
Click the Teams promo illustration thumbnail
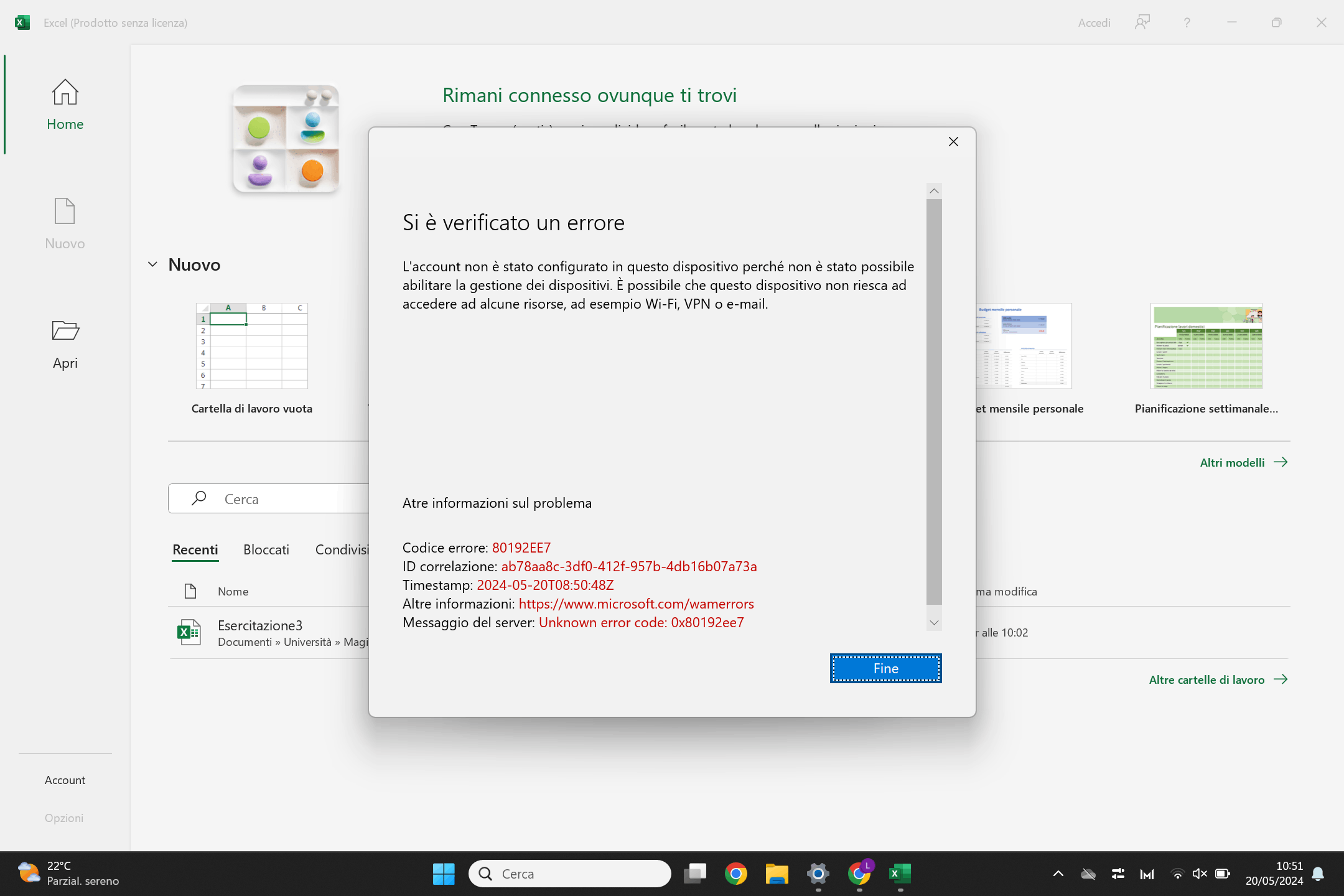tap(286, 139)
